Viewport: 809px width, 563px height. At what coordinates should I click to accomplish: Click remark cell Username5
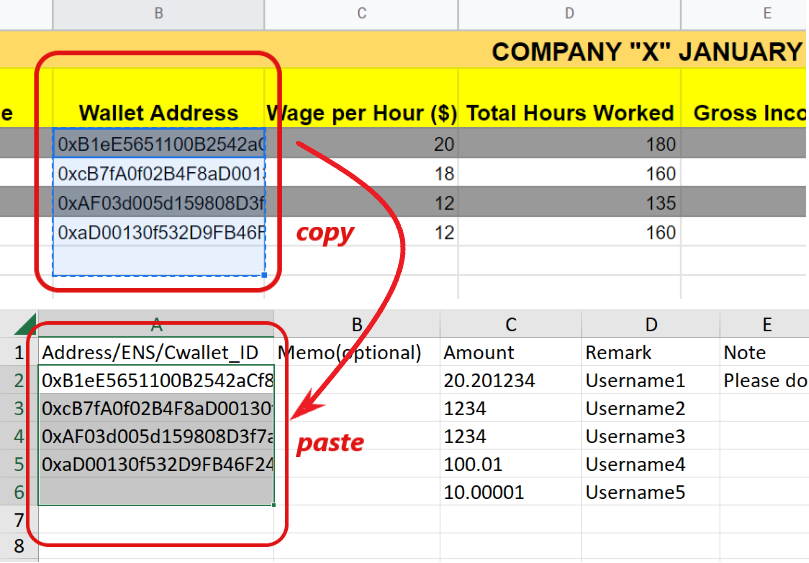click(x=651, y=492)
